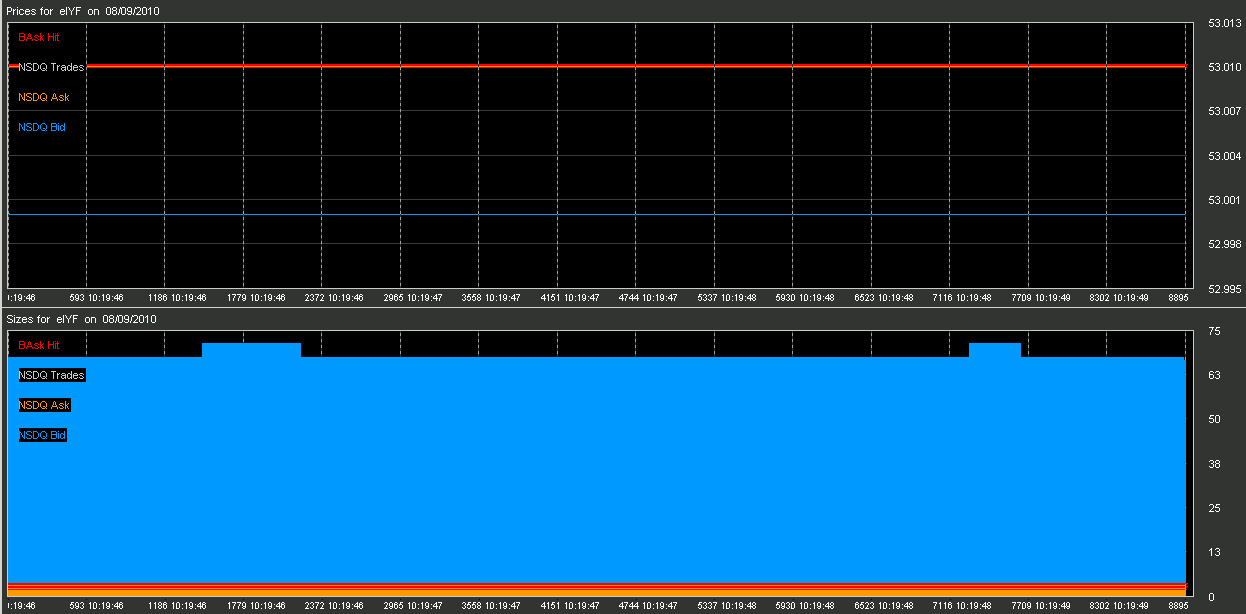The height and width of the screenshot is (614, 1246).
Task: Click the second raised blue bump in Sizes chart
Action: tap(994, 349)
